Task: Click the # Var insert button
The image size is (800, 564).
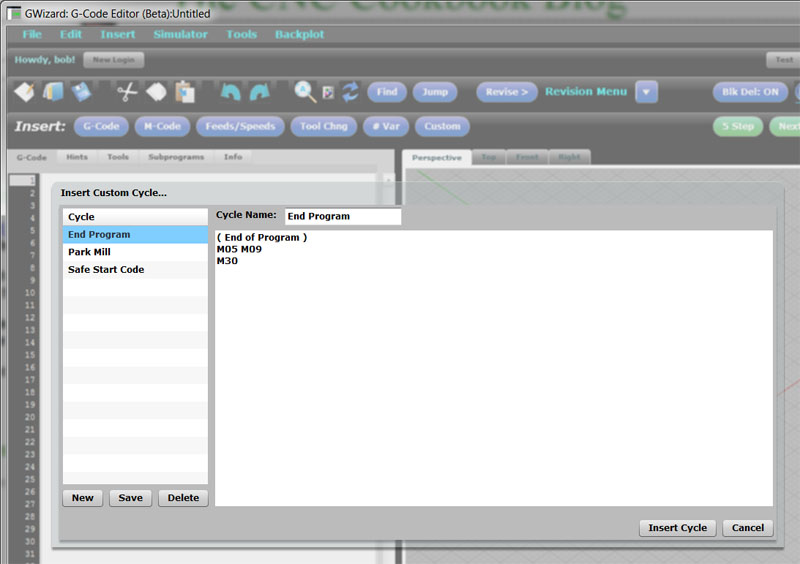Action: click(386, 126)
